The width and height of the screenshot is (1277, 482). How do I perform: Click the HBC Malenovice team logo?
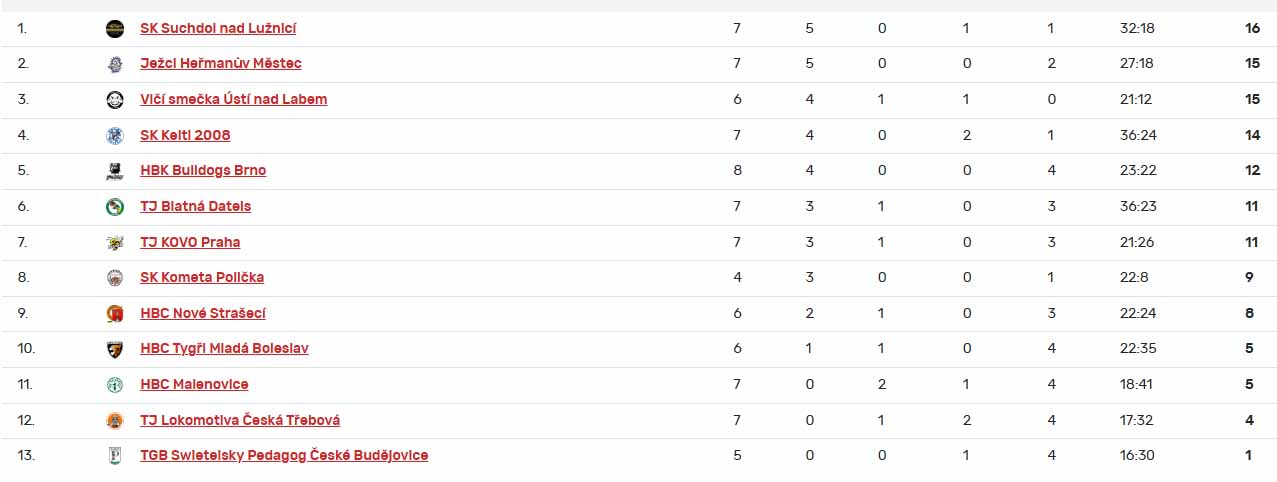pyautogui.click(x=115, y=385)
